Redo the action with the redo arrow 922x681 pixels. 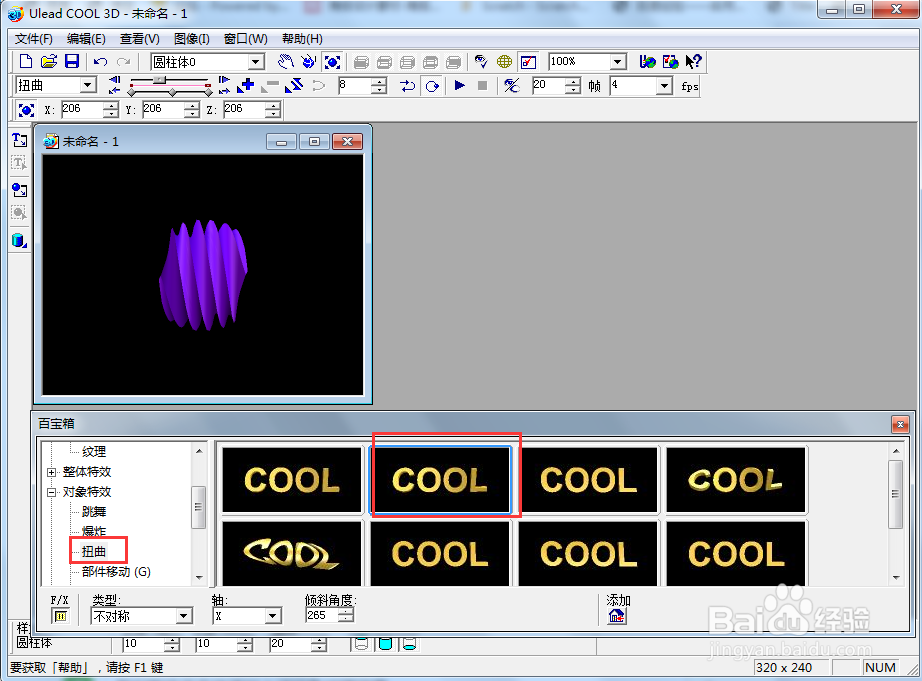click(123, 62)
